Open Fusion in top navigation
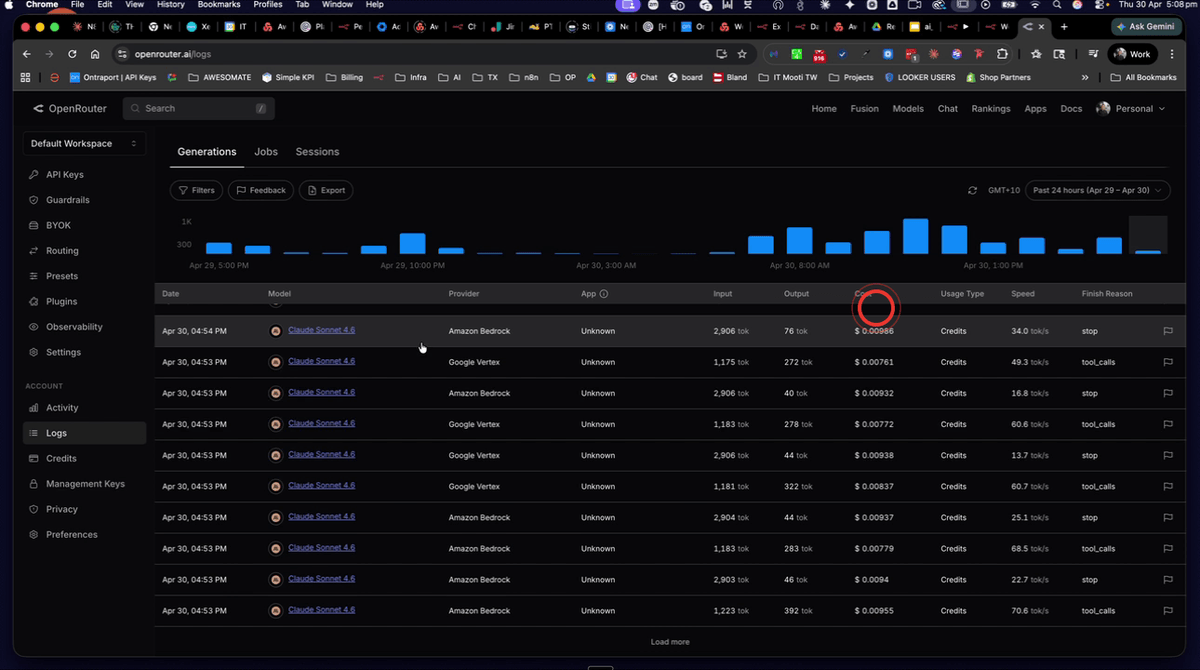 coord(864,108)
